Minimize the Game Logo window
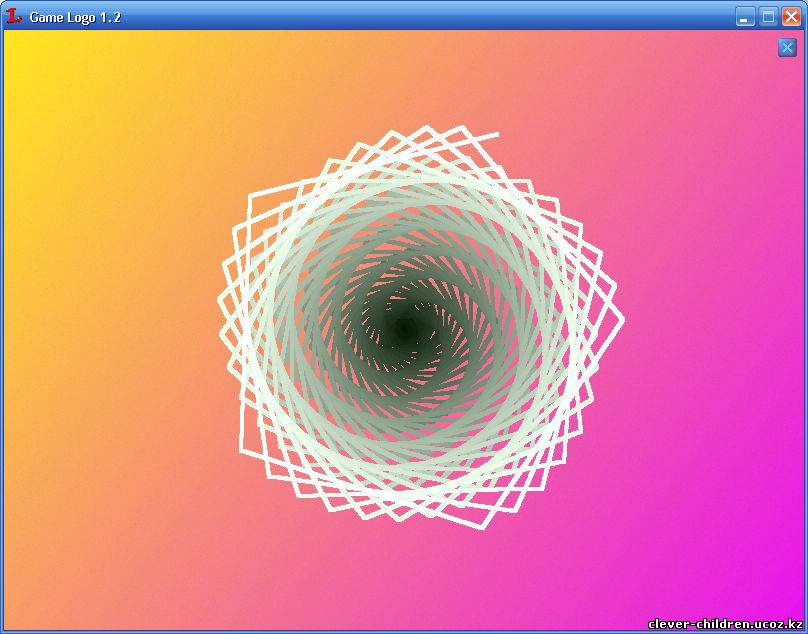 (745, 16)
